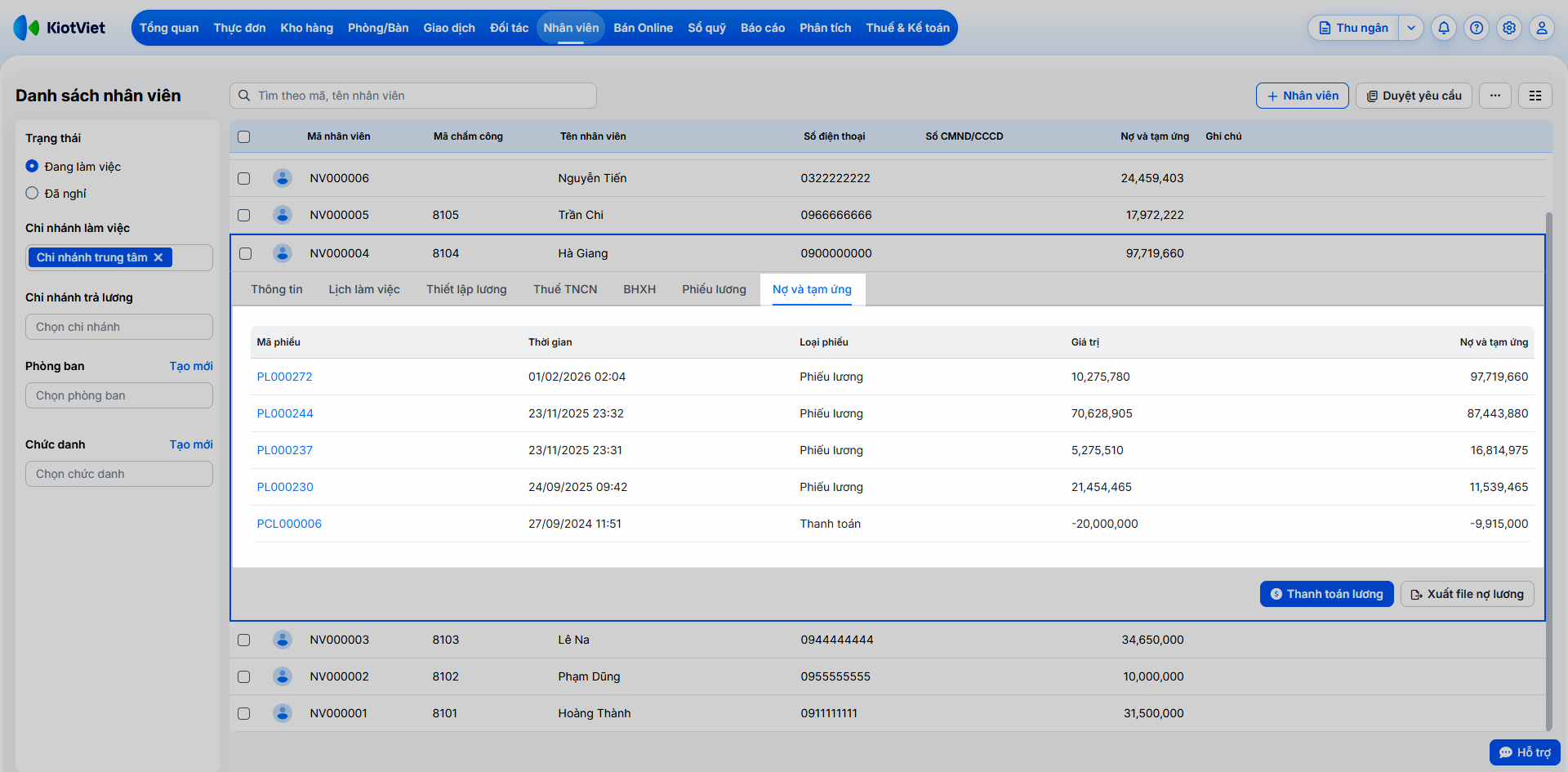Open the Nhân viên menu
Viewport: 1568px width, 772px height.
(x=571, y=28)
